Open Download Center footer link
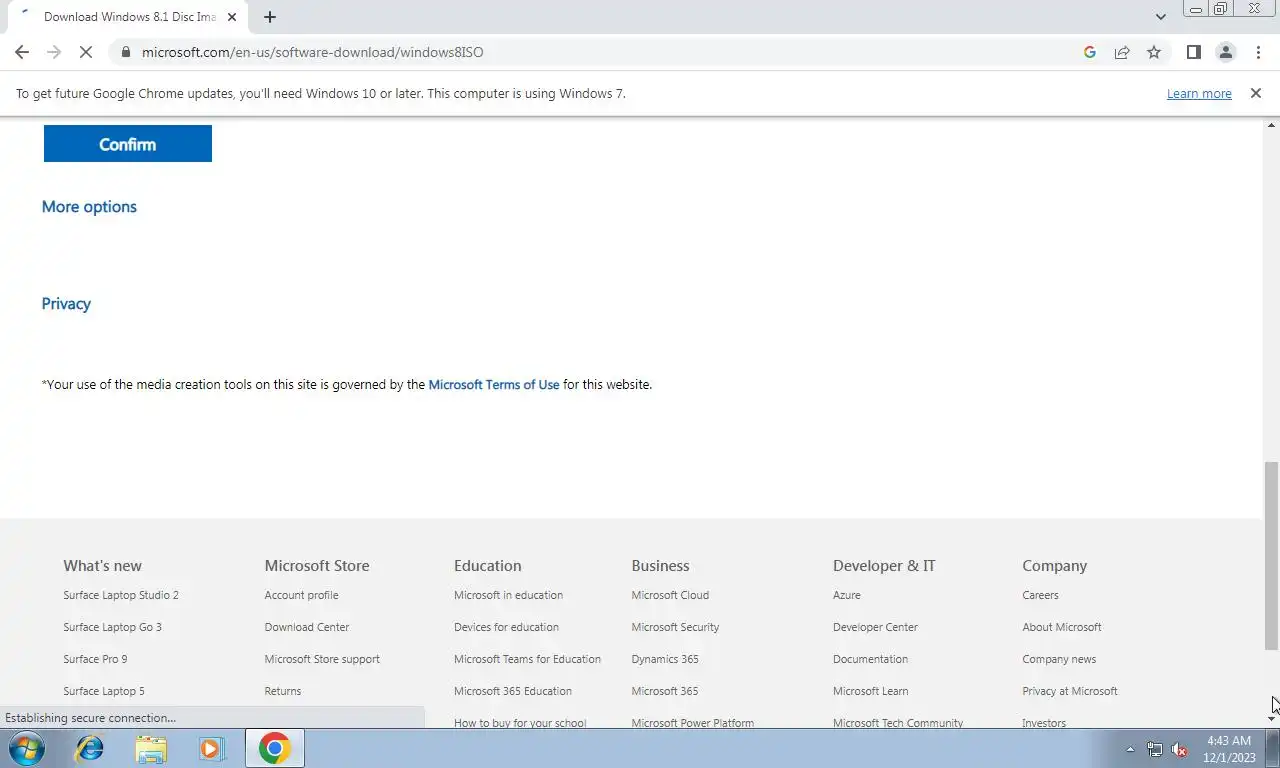Screen dimensions: 1280x768 pyautogui.click(x=307, y=627)
